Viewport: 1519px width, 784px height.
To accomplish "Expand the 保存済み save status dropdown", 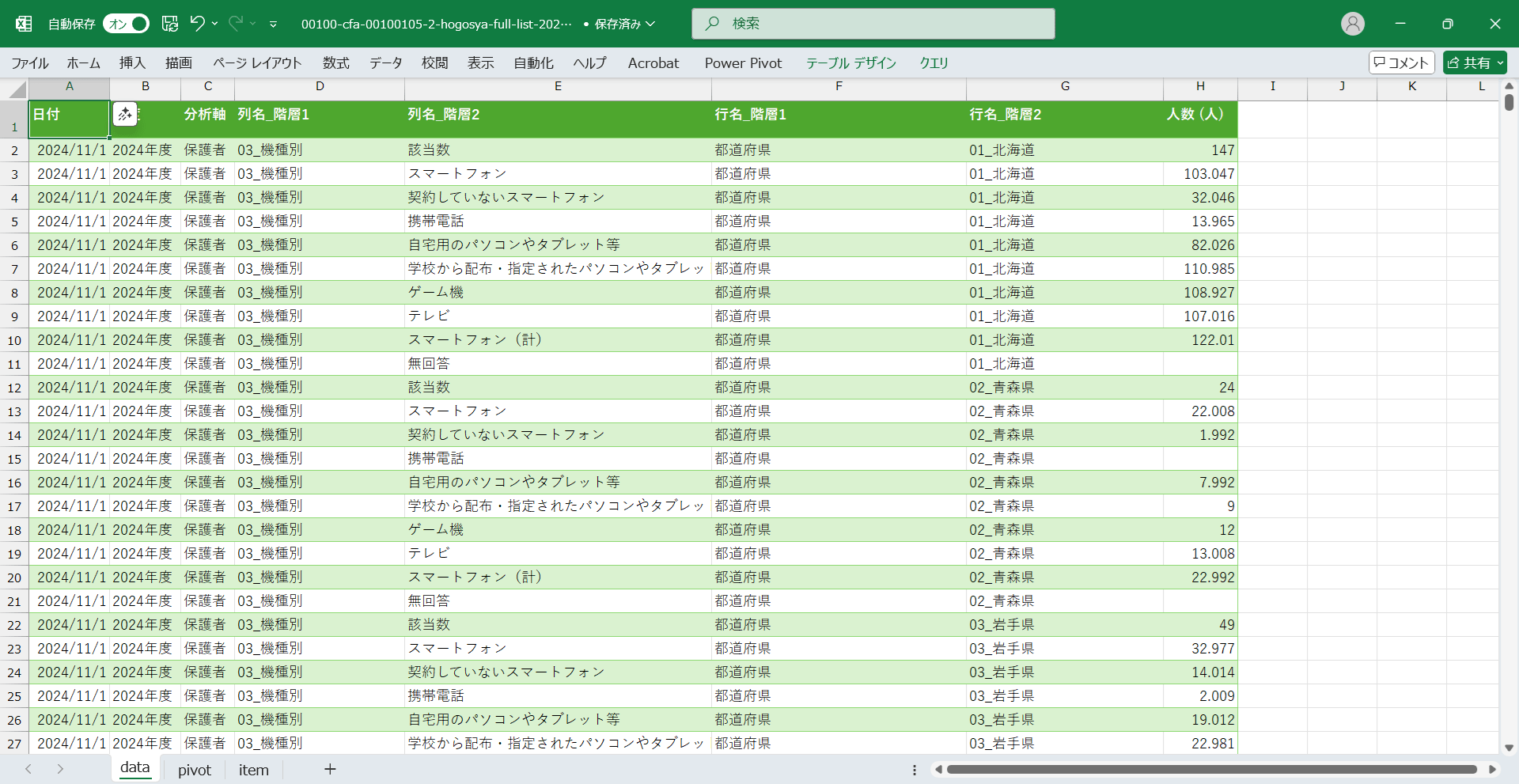I will (x=650, y=25).
